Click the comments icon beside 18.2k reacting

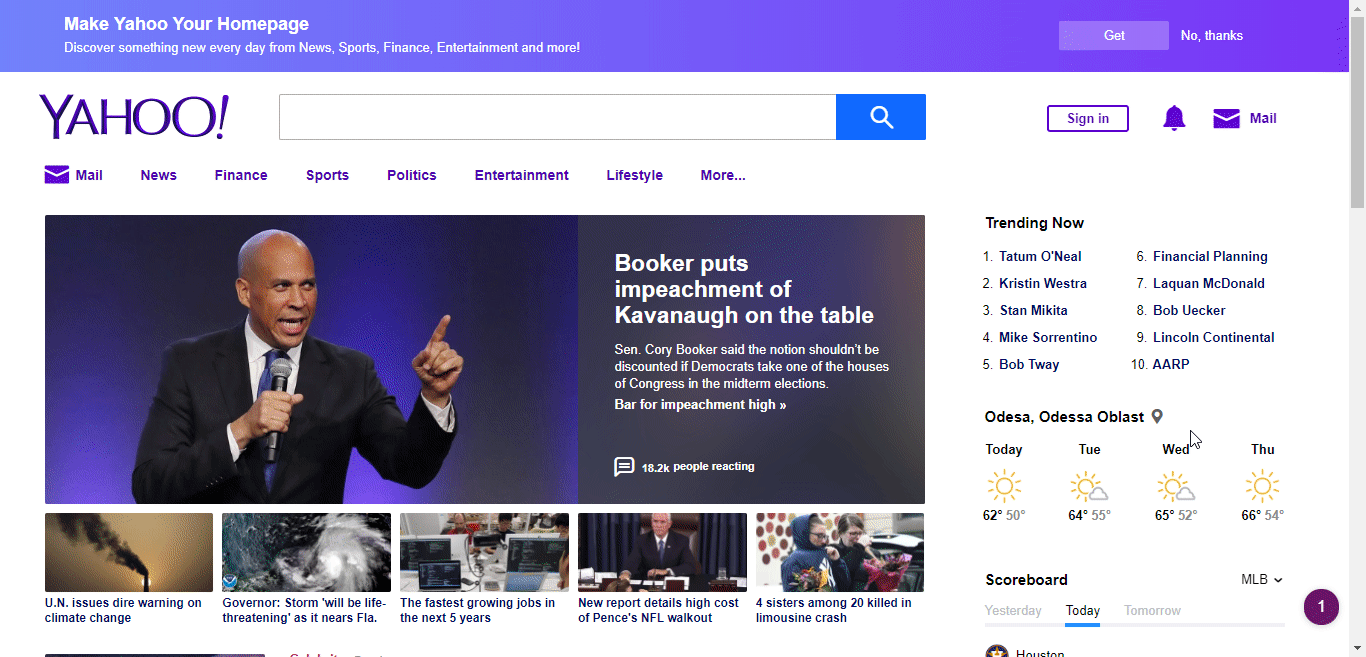click(624, 467)
